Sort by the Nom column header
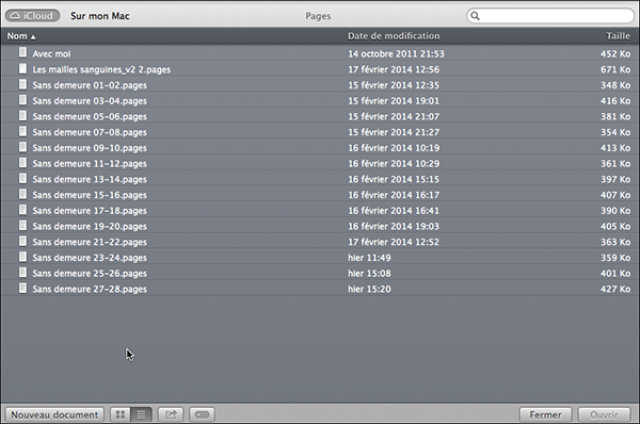The image size is (640, 424). [x=20, y=36]
